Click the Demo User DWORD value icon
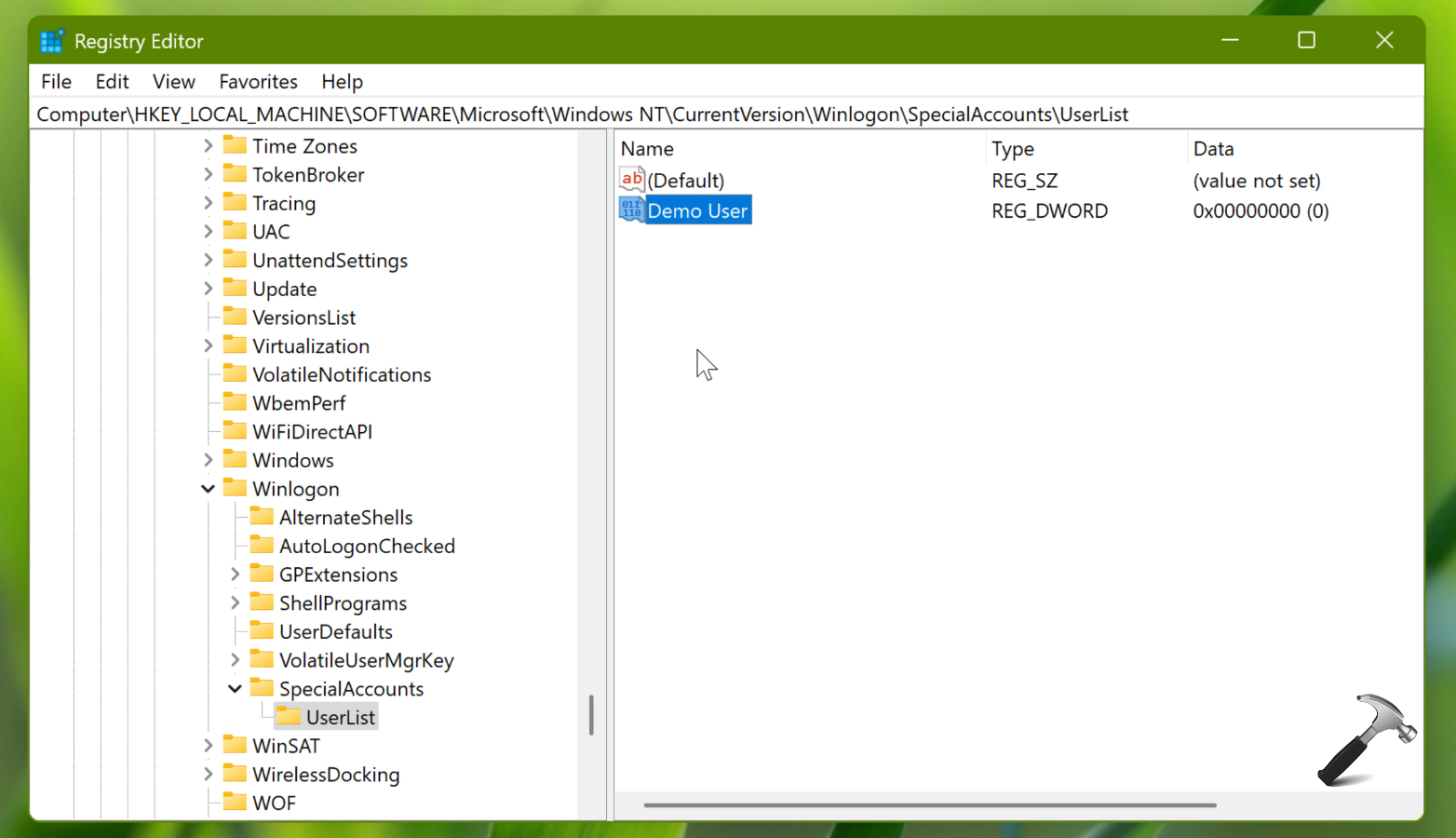Viewport: 1456px width, 838px height. click(x=631, y=210)
